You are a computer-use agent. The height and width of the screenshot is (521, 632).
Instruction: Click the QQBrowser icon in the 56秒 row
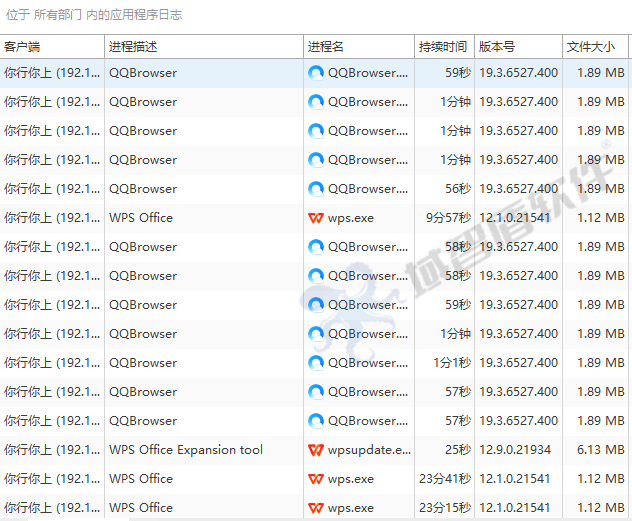click(x=316, y=189)
